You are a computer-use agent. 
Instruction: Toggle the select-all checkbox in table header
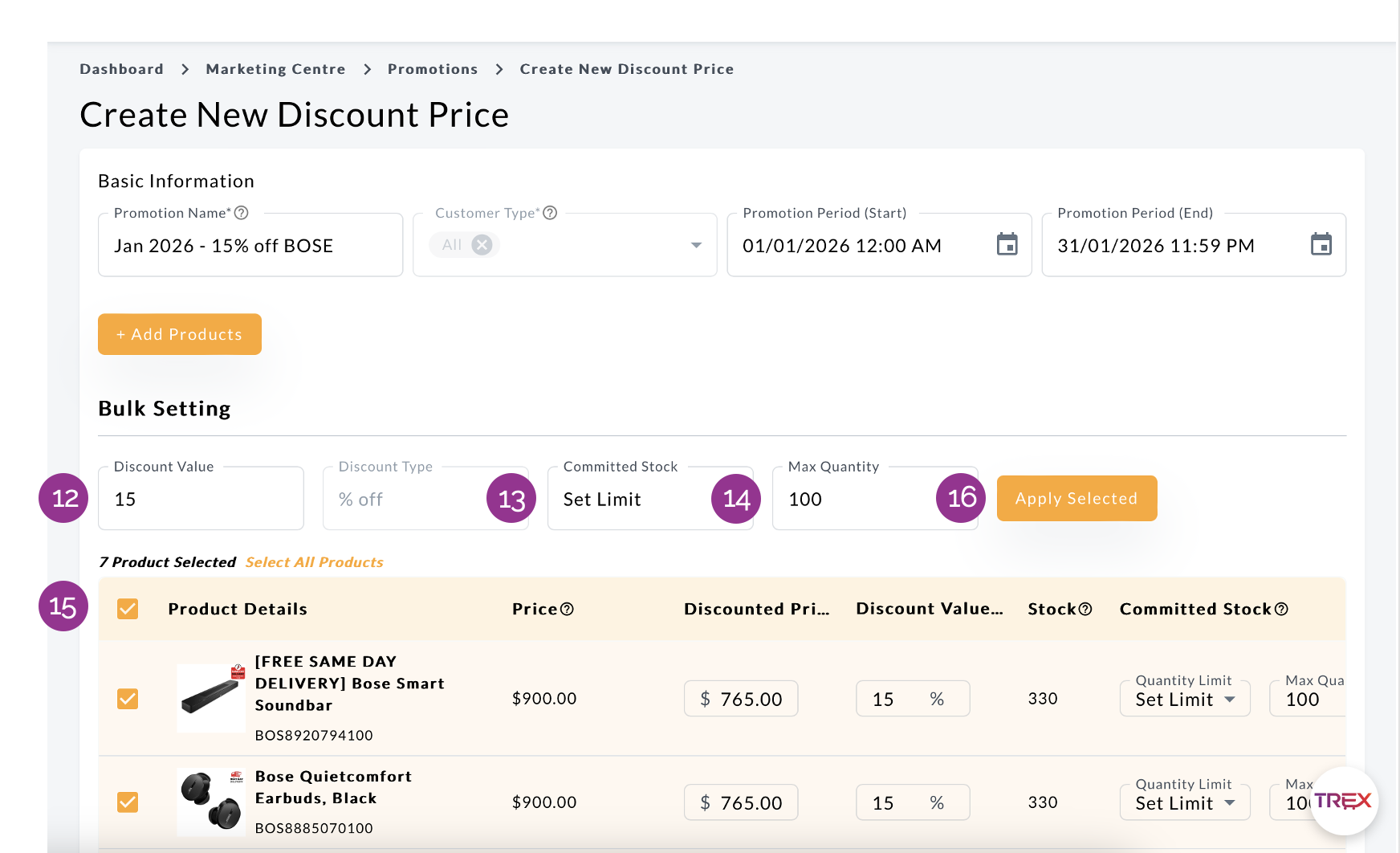(128, 609)
